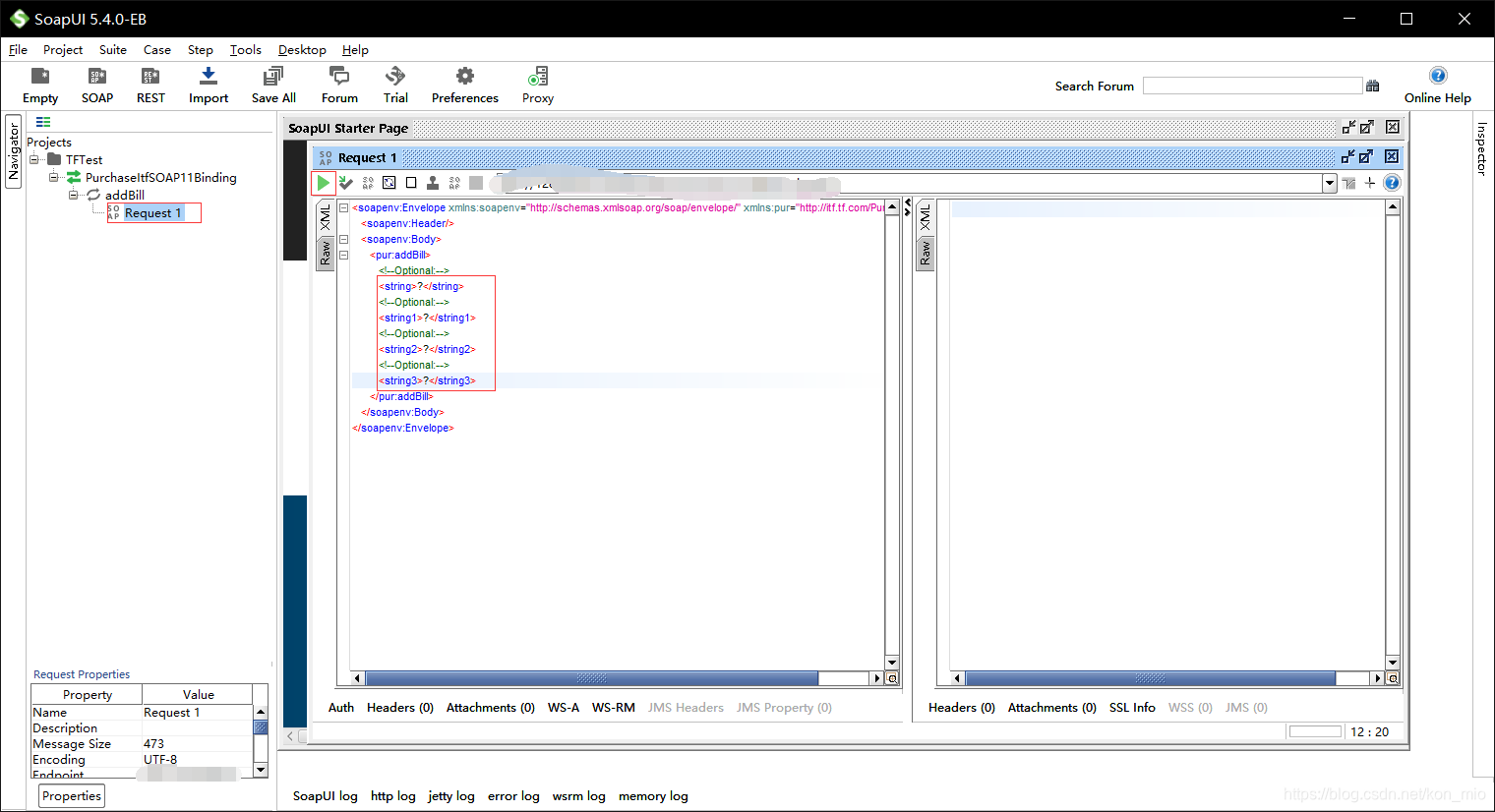Select TFTest project in the tree
This screenshot has width=1495, height=812.
pyautogui.click(x=84, y=159)
